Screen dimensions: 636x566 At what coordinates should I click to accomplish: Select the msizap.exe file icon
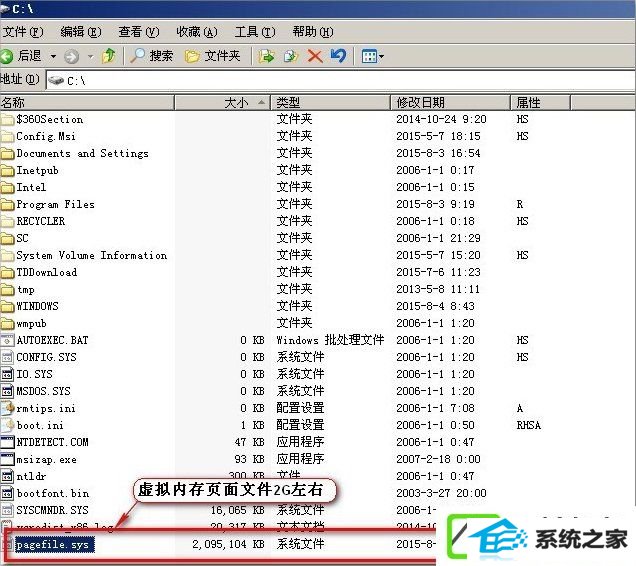[x=7, y=460]
